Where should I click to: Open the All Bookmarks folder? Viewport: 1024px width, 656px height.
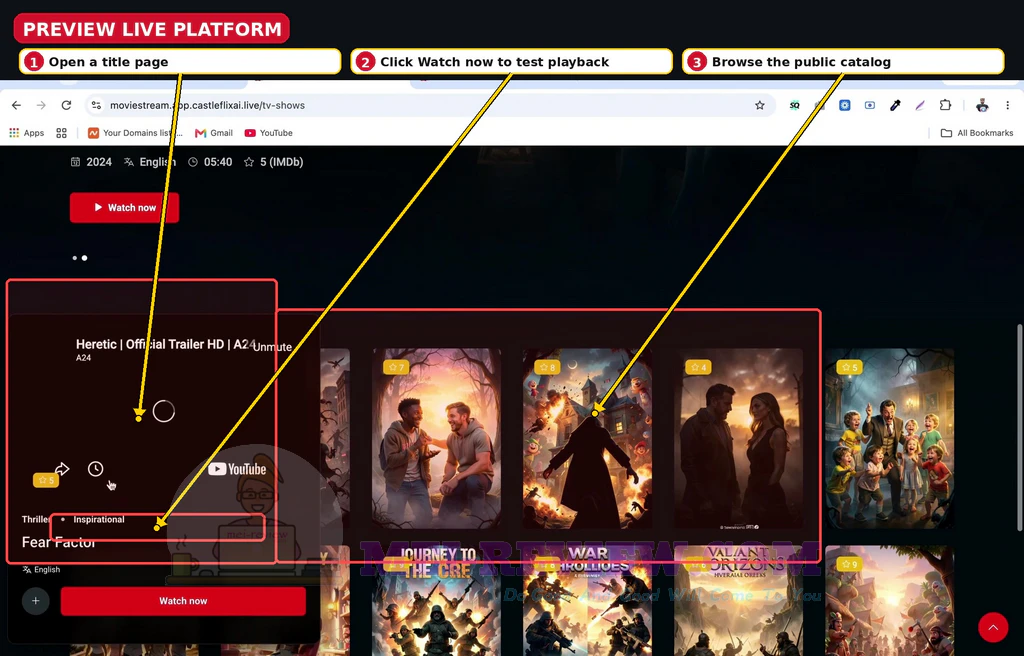977,133
